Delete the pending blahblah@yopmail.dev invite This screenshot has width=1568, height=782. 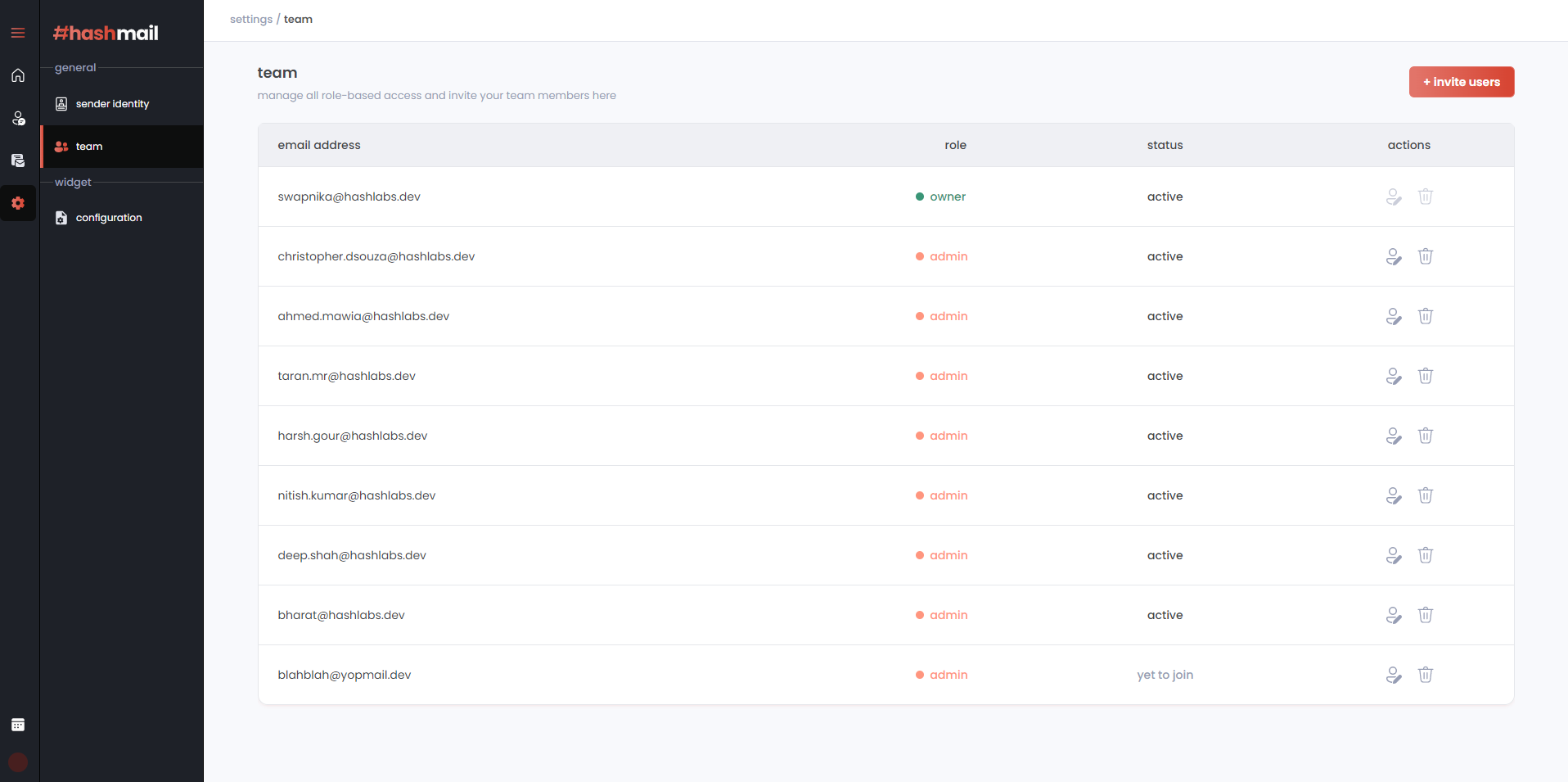pyautogui.click(x=1426, y=675)
